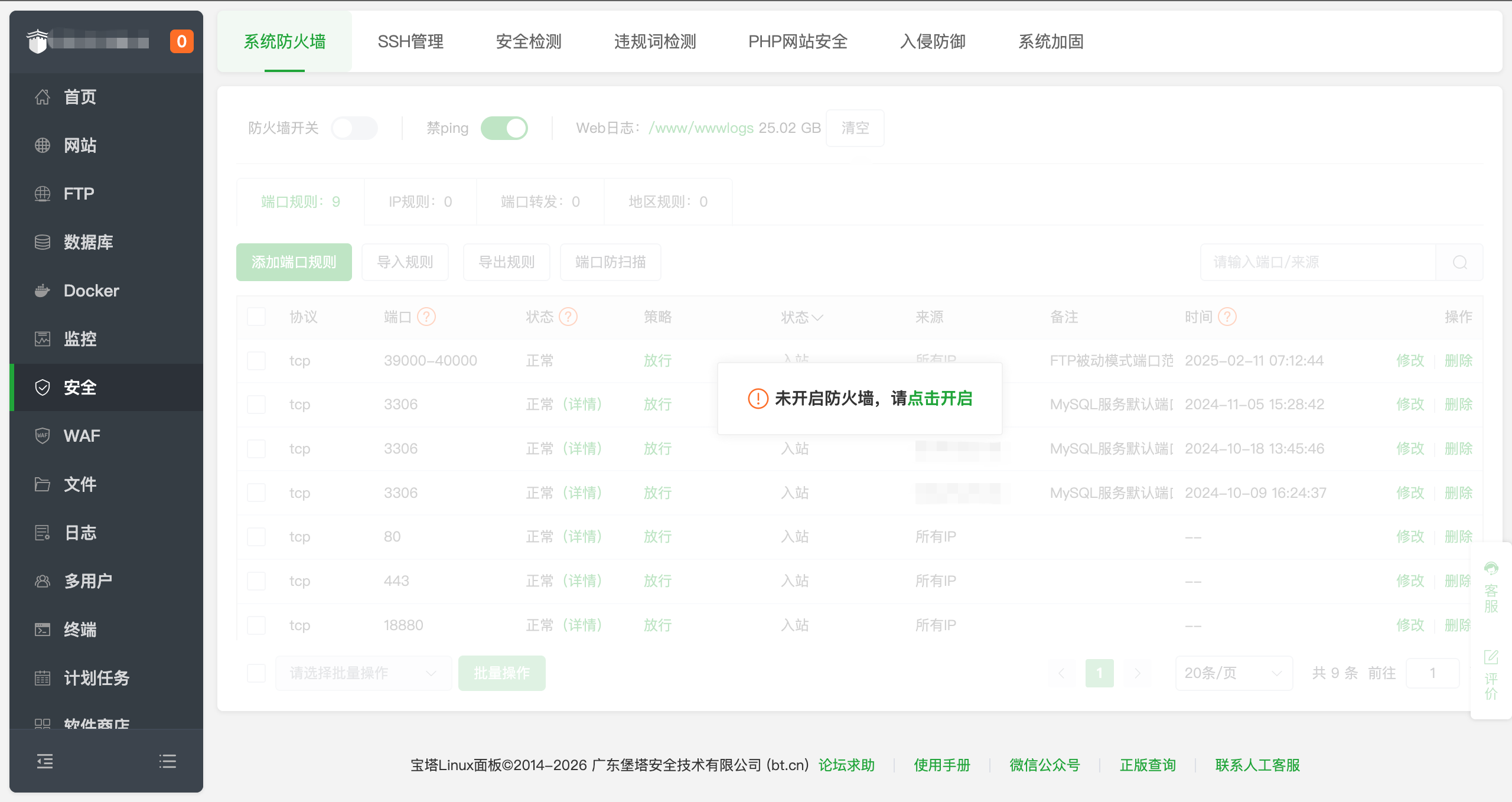Click the FTP sidebar icon
1512x802 pixels.
click(43, 194)
